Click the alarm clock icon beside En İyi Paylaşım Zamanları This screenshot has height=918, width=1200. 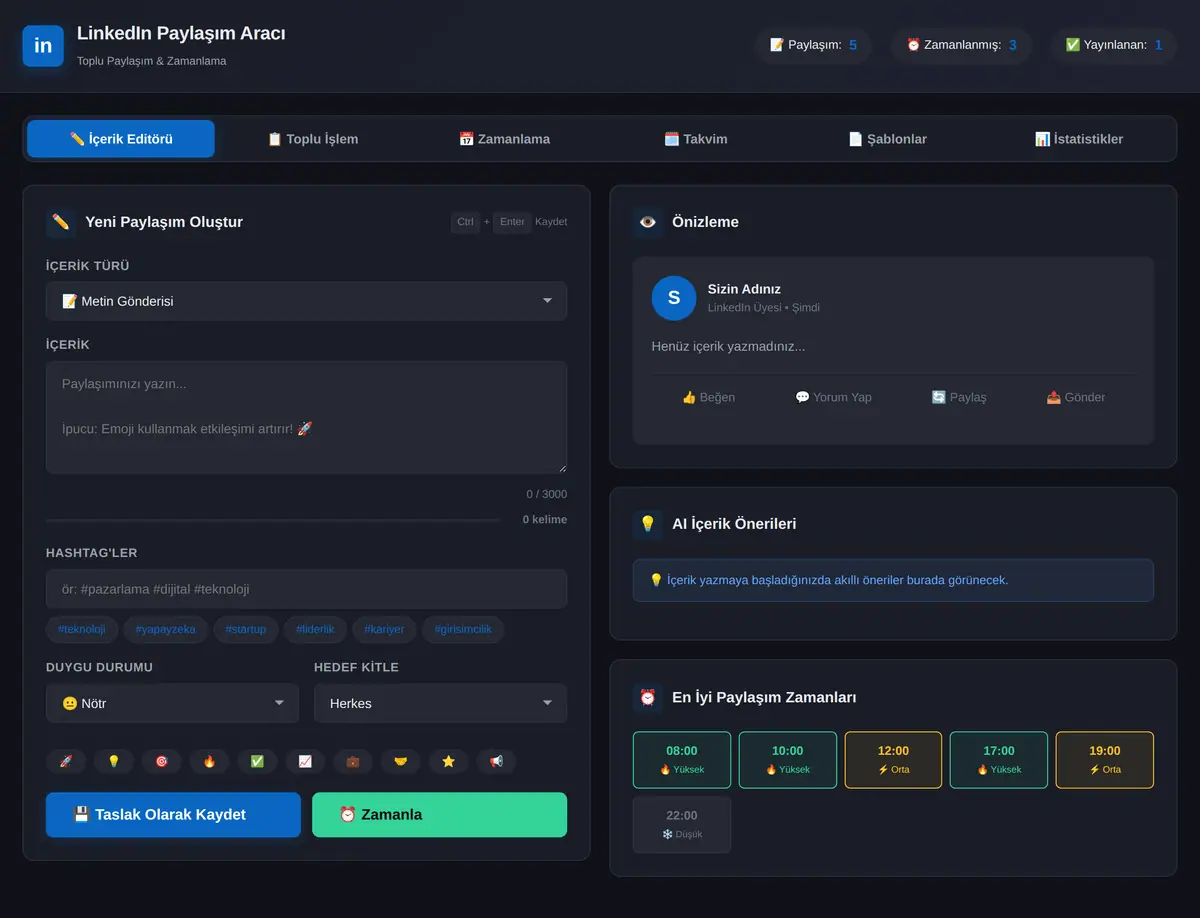[648, 697]
